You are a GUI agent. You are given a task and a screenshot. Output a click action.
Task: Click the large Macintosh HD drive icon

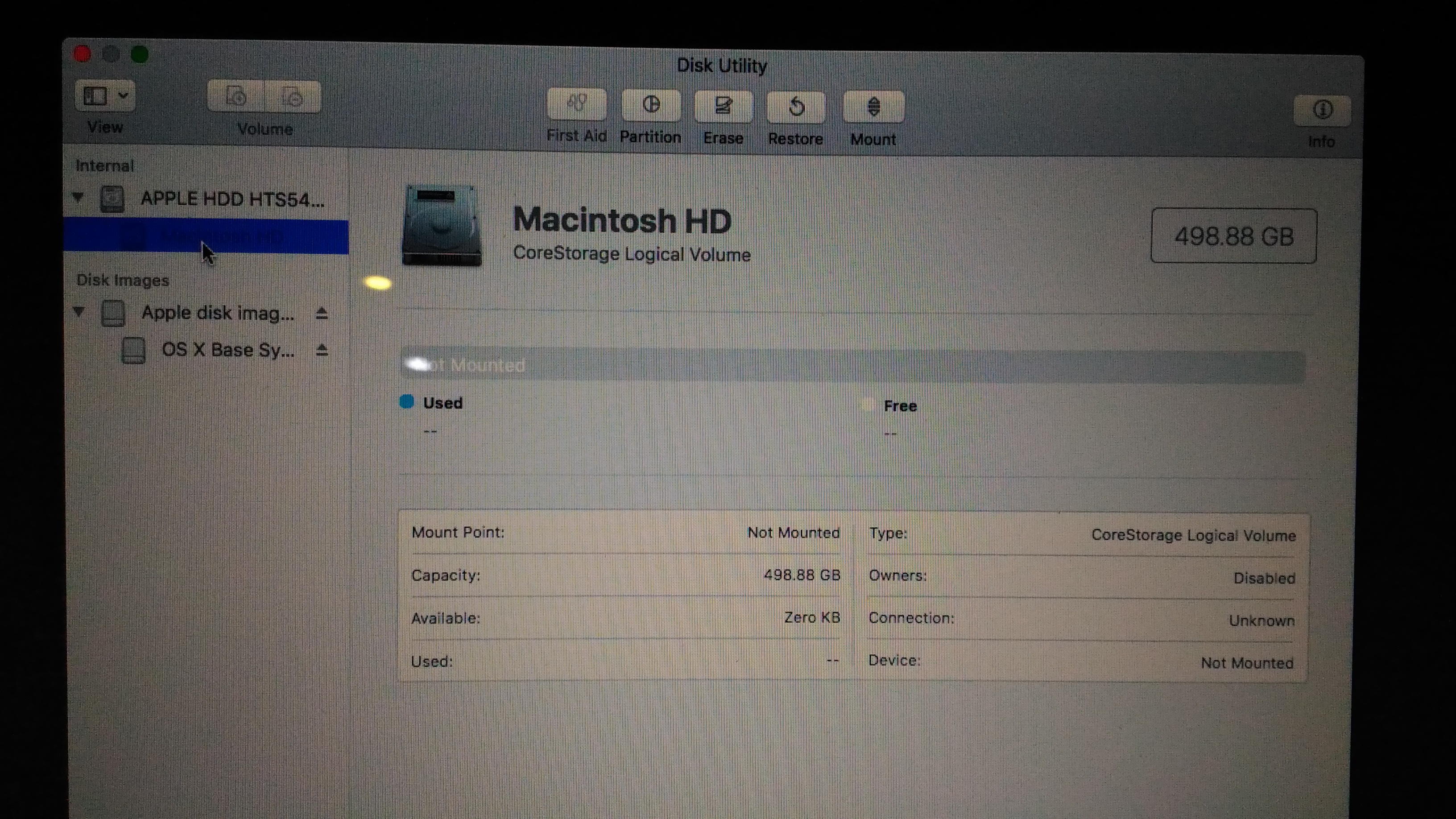(x=442, y=225)
